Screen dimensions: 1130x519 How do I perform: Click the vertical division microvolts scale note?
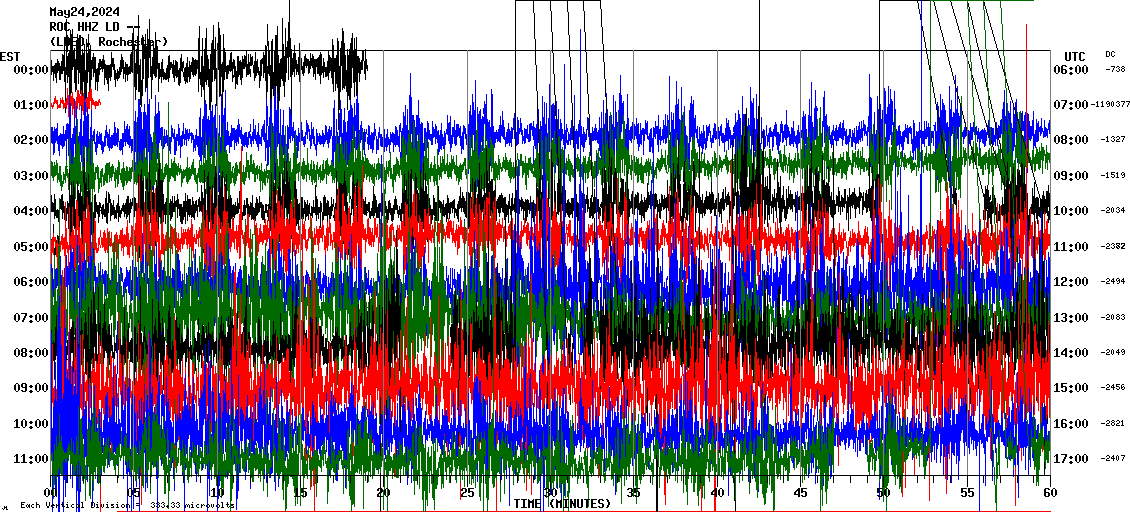127,505
